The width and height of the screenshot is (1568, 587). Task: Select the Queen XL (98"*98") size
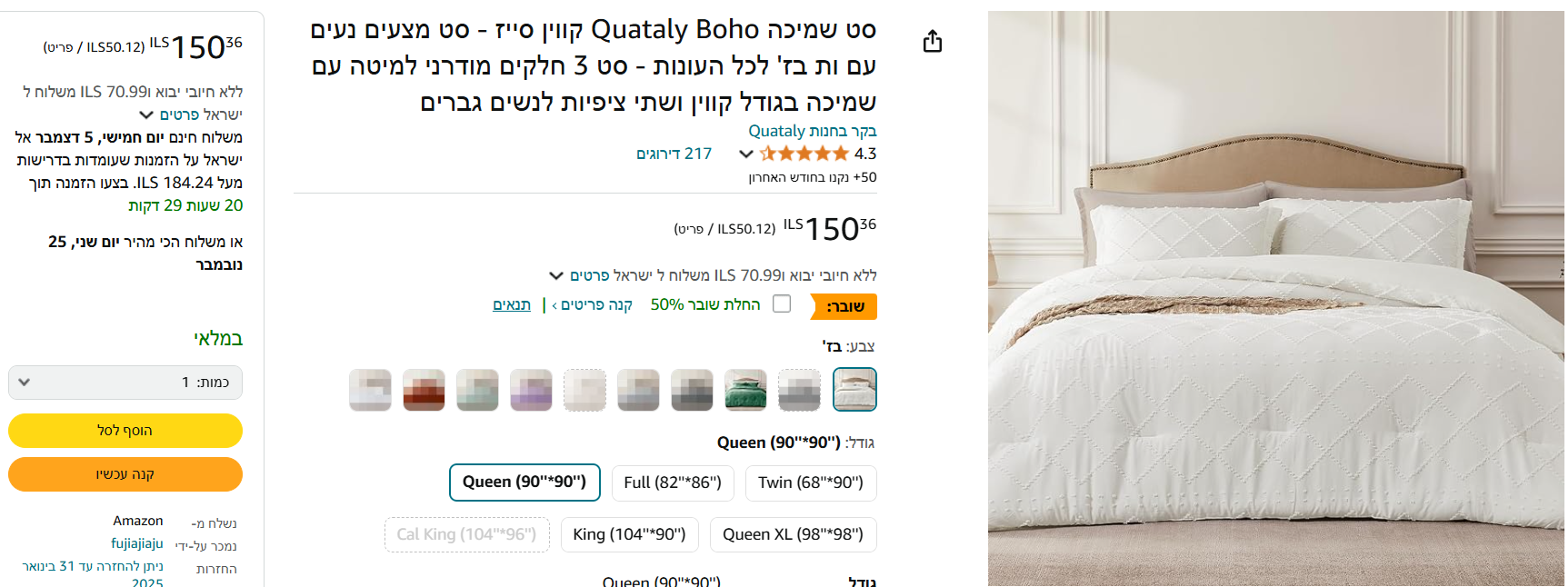point(793,534)
